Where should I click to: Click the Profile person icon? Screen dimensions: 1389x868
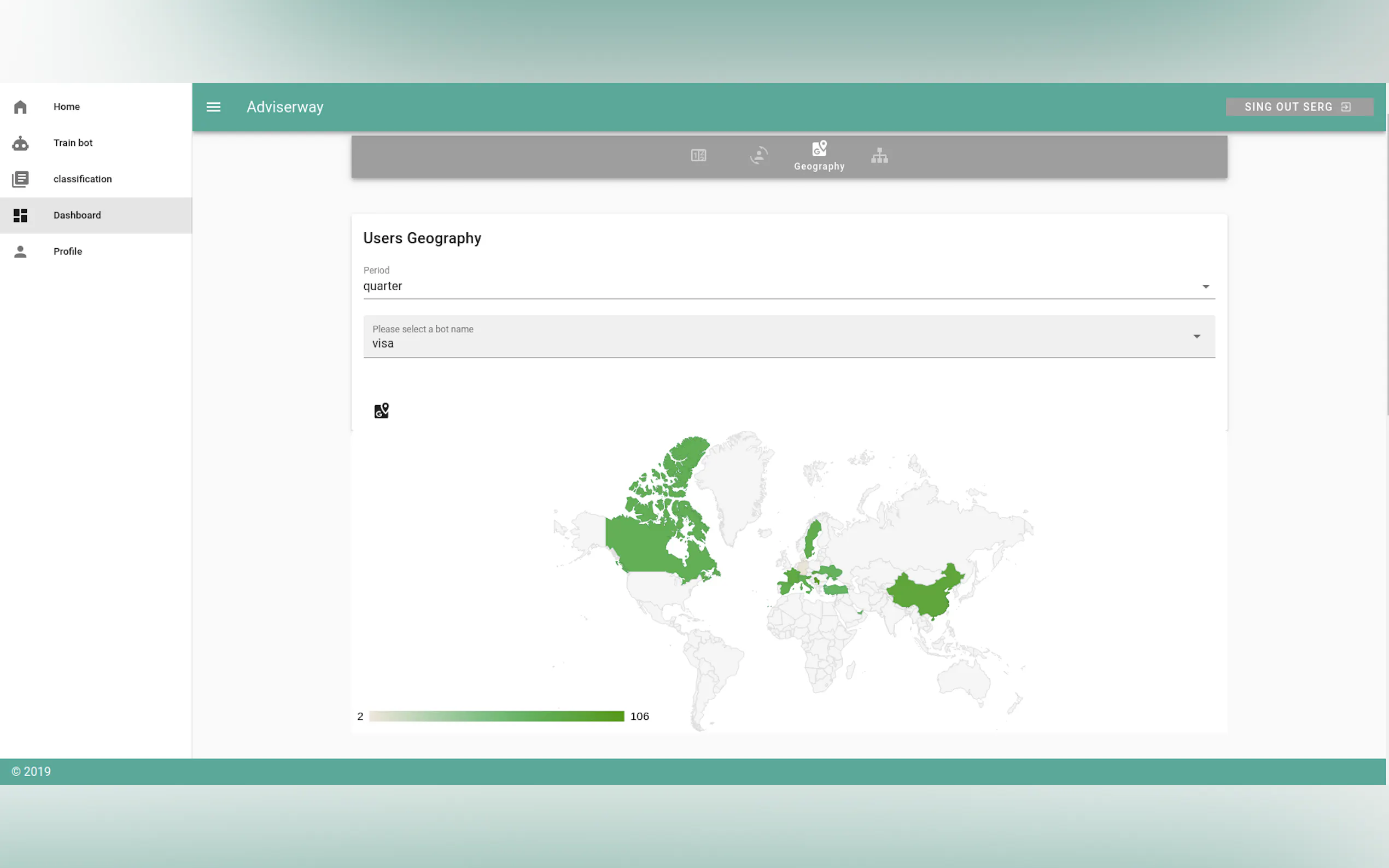[20, 251]
